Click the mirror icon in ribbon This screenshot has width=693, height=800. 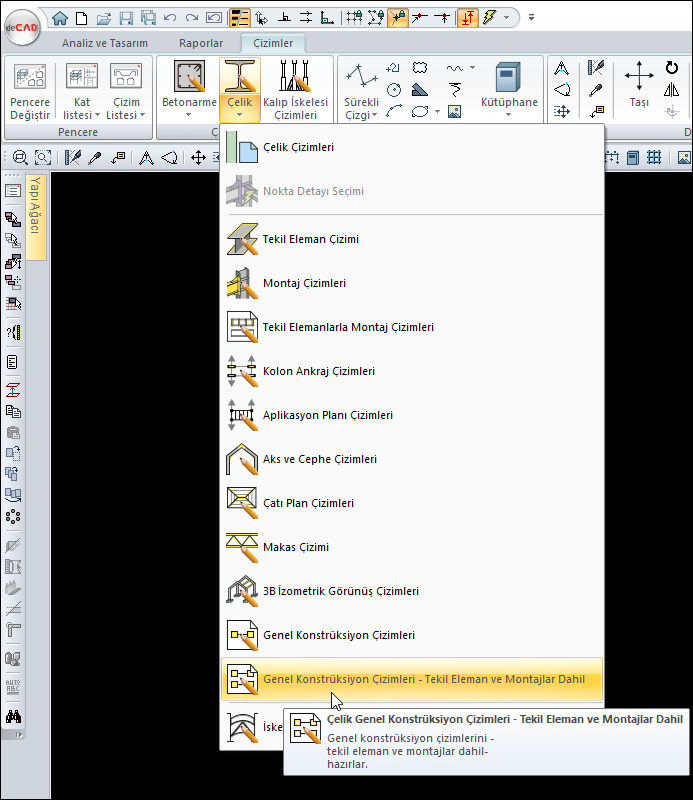click(672, 90)
